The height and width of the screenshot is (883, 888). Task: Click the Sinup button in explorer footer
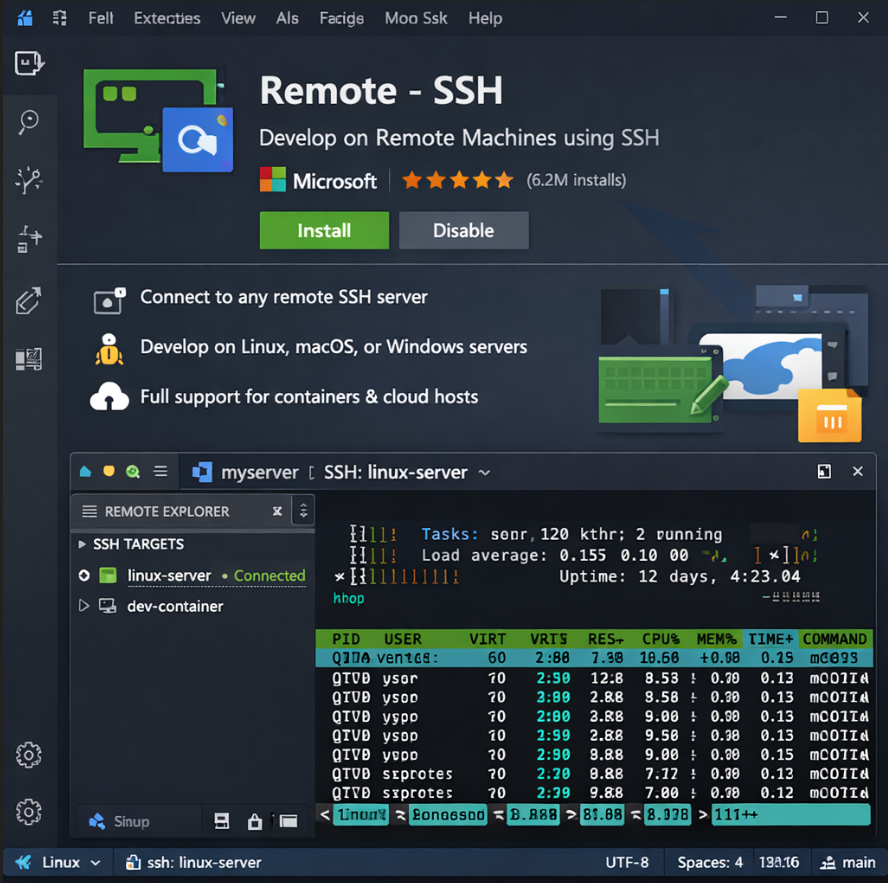click(x=119, y=821)
